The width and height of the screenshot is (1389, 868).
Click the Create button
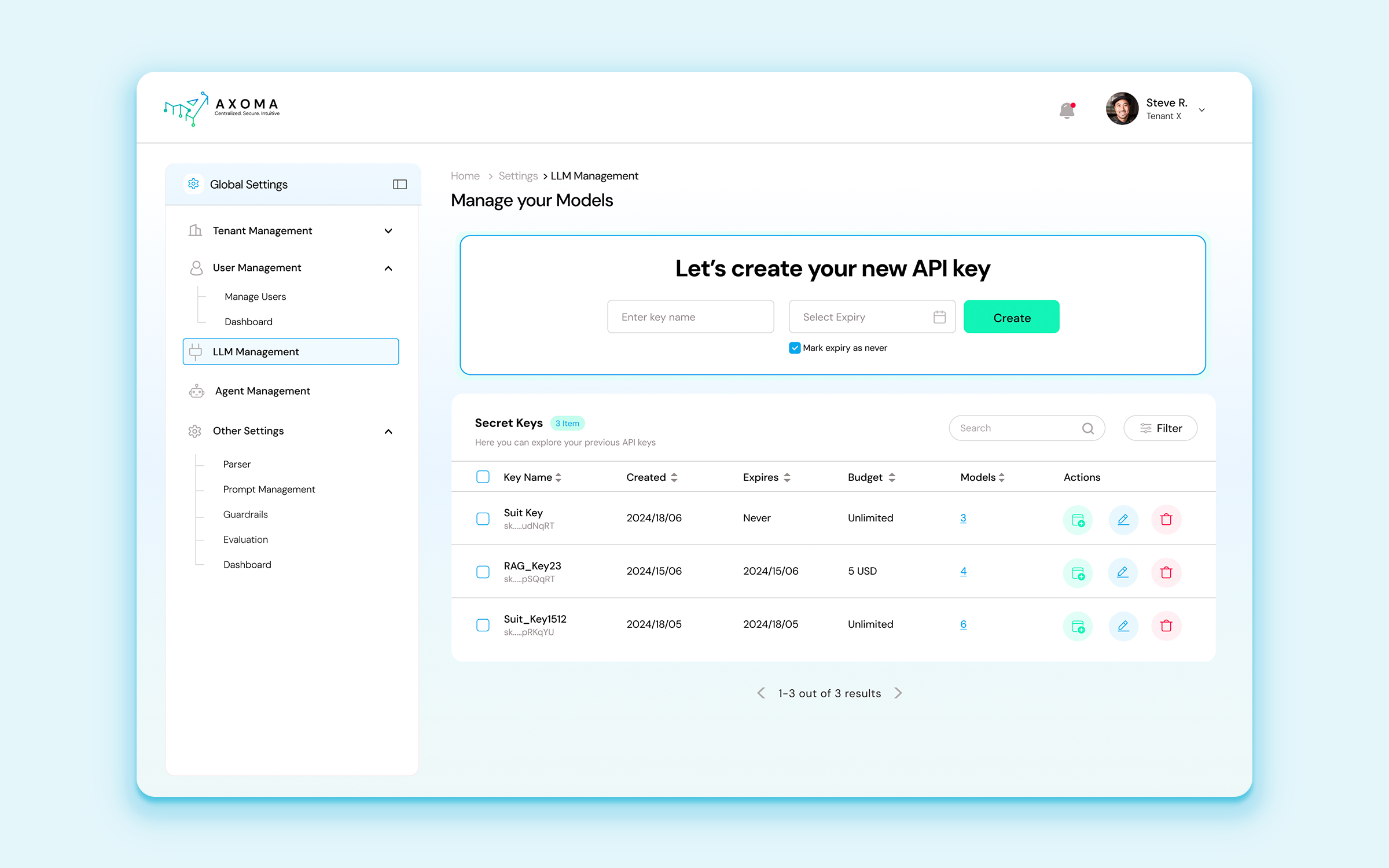pos(1011,317)
